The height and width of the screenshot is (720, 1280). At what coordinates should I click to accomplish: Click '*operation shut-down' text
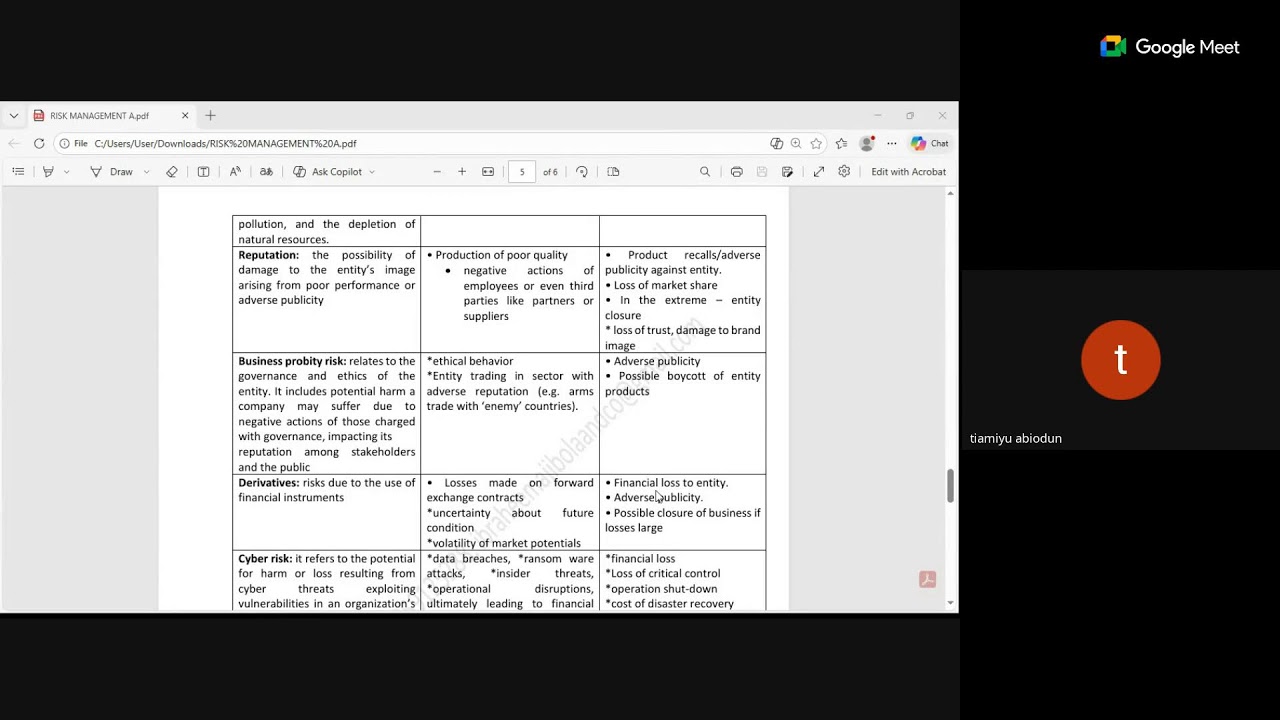coord(661,589)
